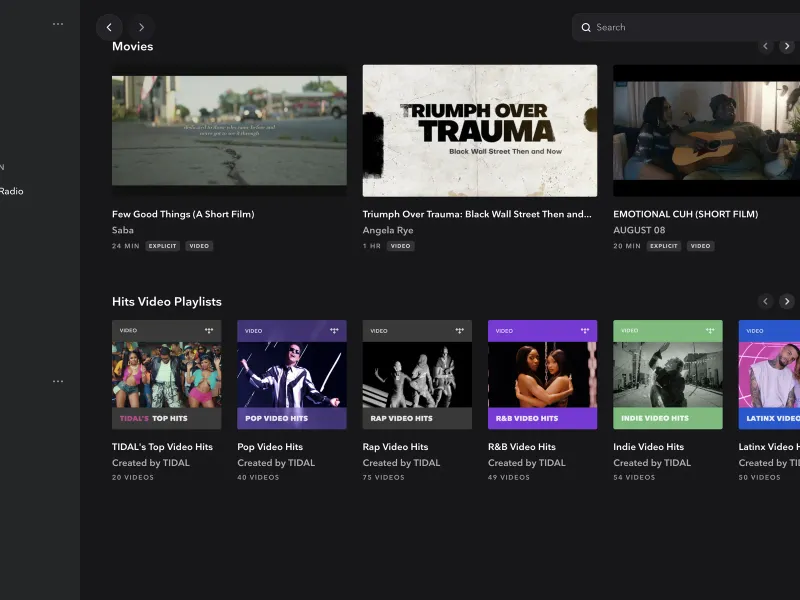Click VIDEO badge under Triumph Over Trauma
Image resolution: width=800 pixels, height=600 pixels.
point(401,246)
